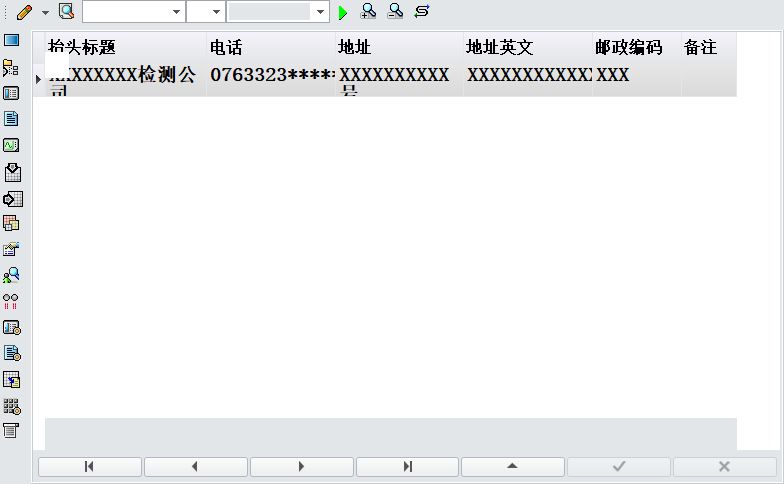The image size is (784, 484).
Task: Click the row indicator arrow at row start
Action: (x=38, y=79)
